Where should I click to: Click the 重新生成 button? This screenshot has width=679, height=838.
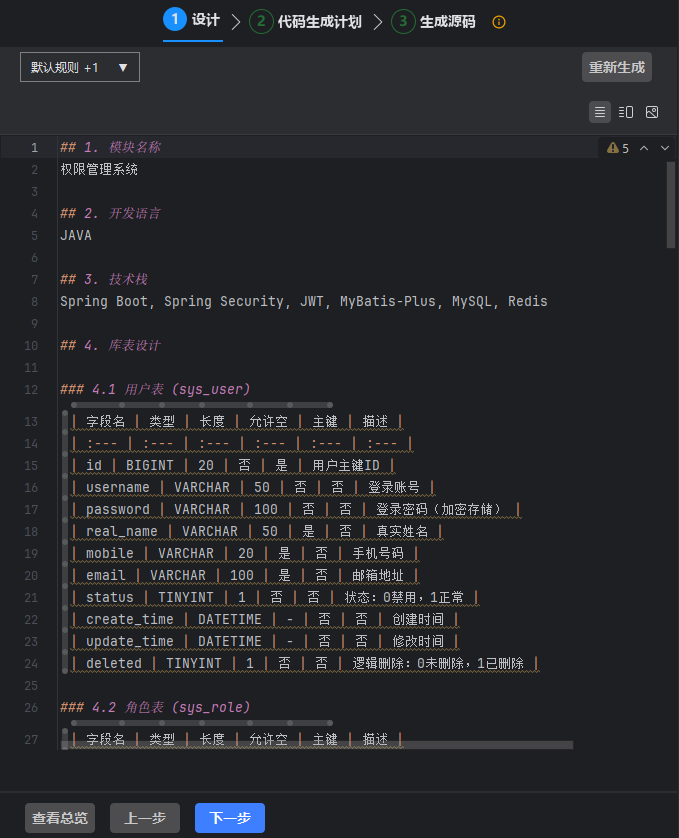pyautogui.click(x=617, y=67)
